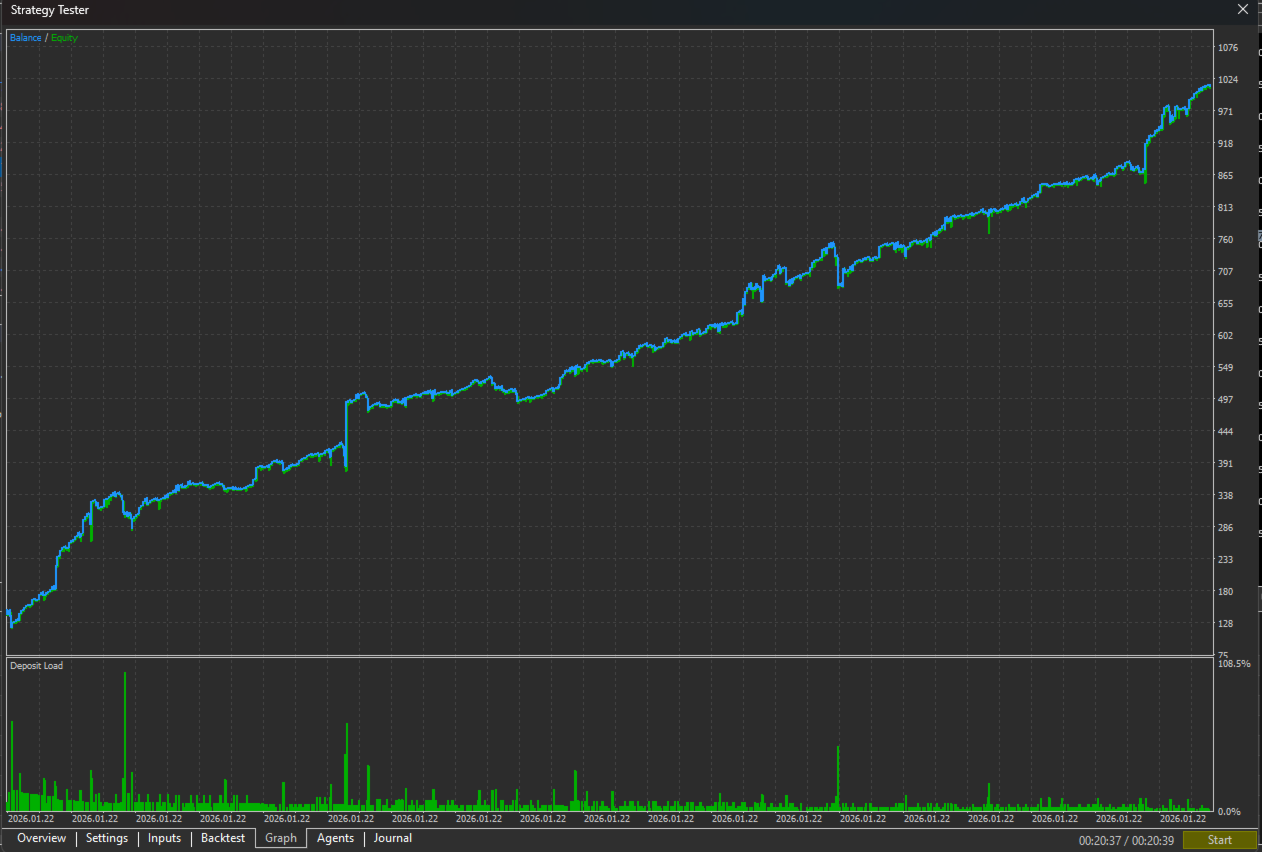
Task: Click the Start button
Action: click(x=1220, y=840)
